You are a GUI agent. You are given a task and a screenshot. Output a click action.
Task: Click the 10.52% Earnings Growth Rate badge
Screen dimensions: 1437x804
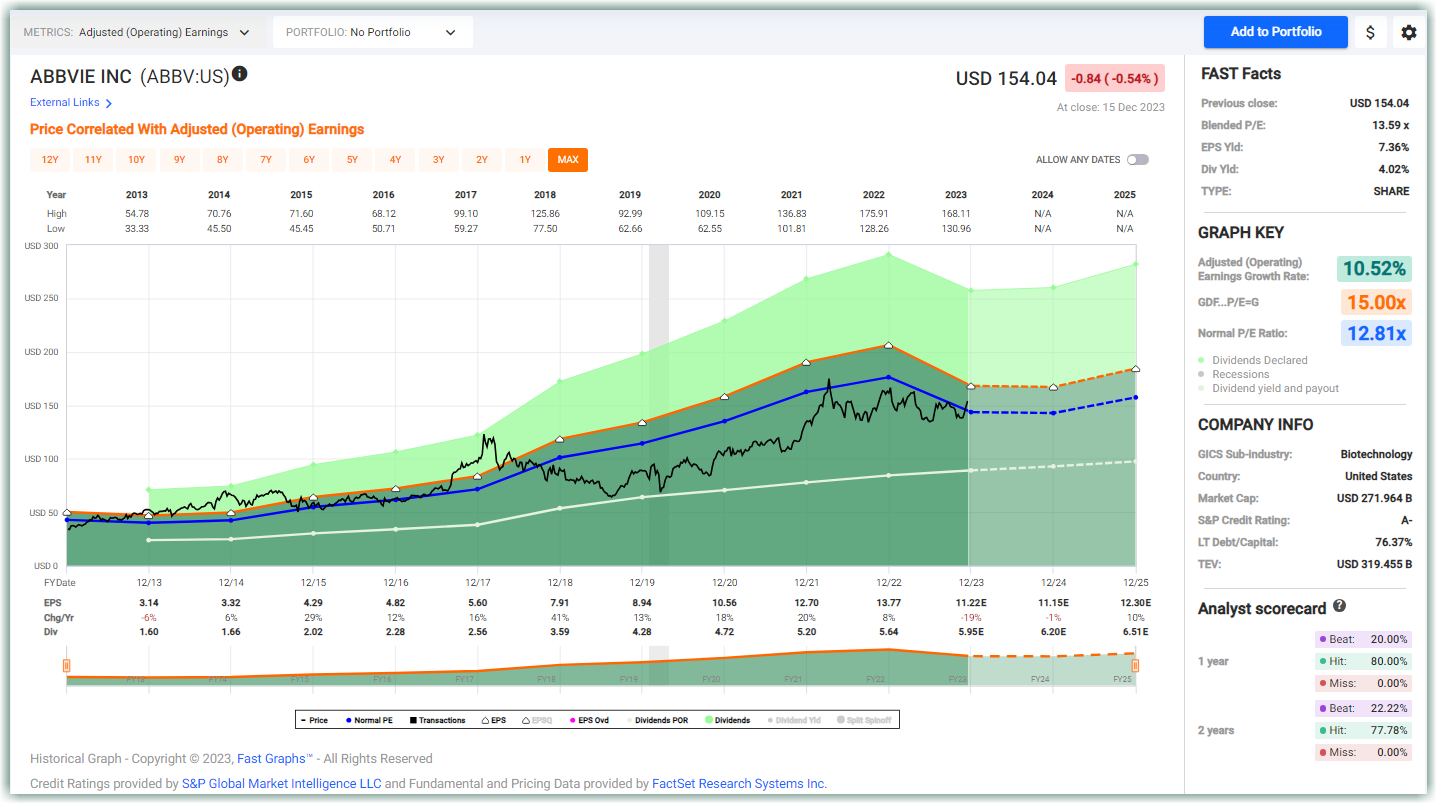1375,268
